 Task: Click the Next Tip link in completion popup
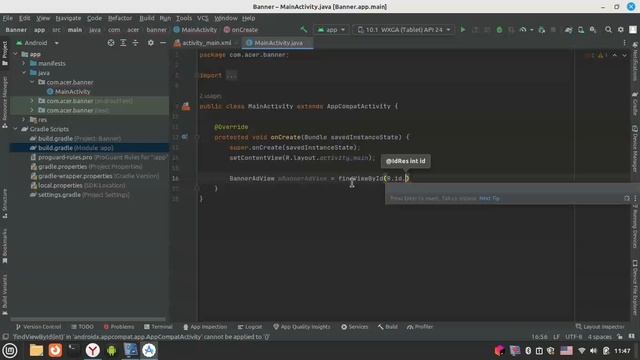[489, 198]
